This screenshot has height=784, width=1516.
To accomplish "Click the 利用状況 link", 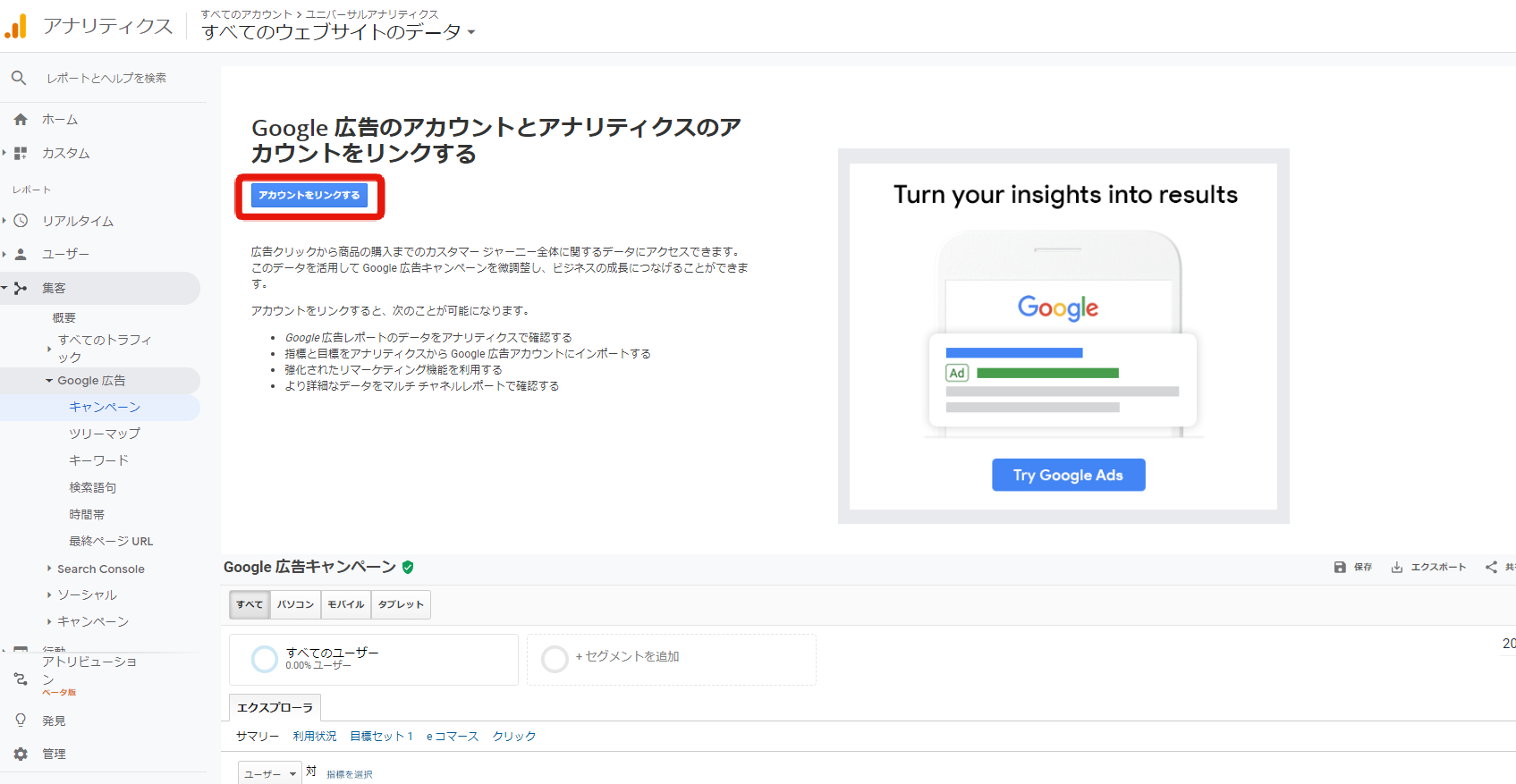I will tap(315, 736).
